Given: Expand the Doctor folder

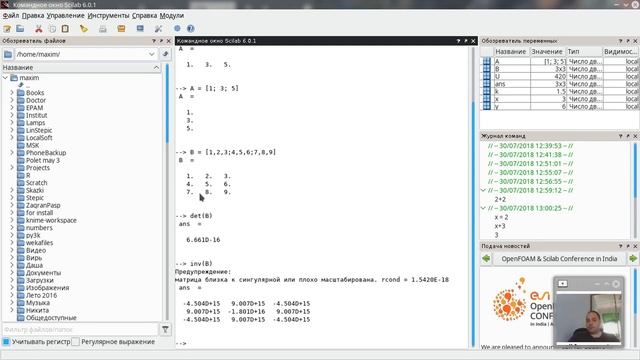Looking at the screenshot, I should coord(12,100).
